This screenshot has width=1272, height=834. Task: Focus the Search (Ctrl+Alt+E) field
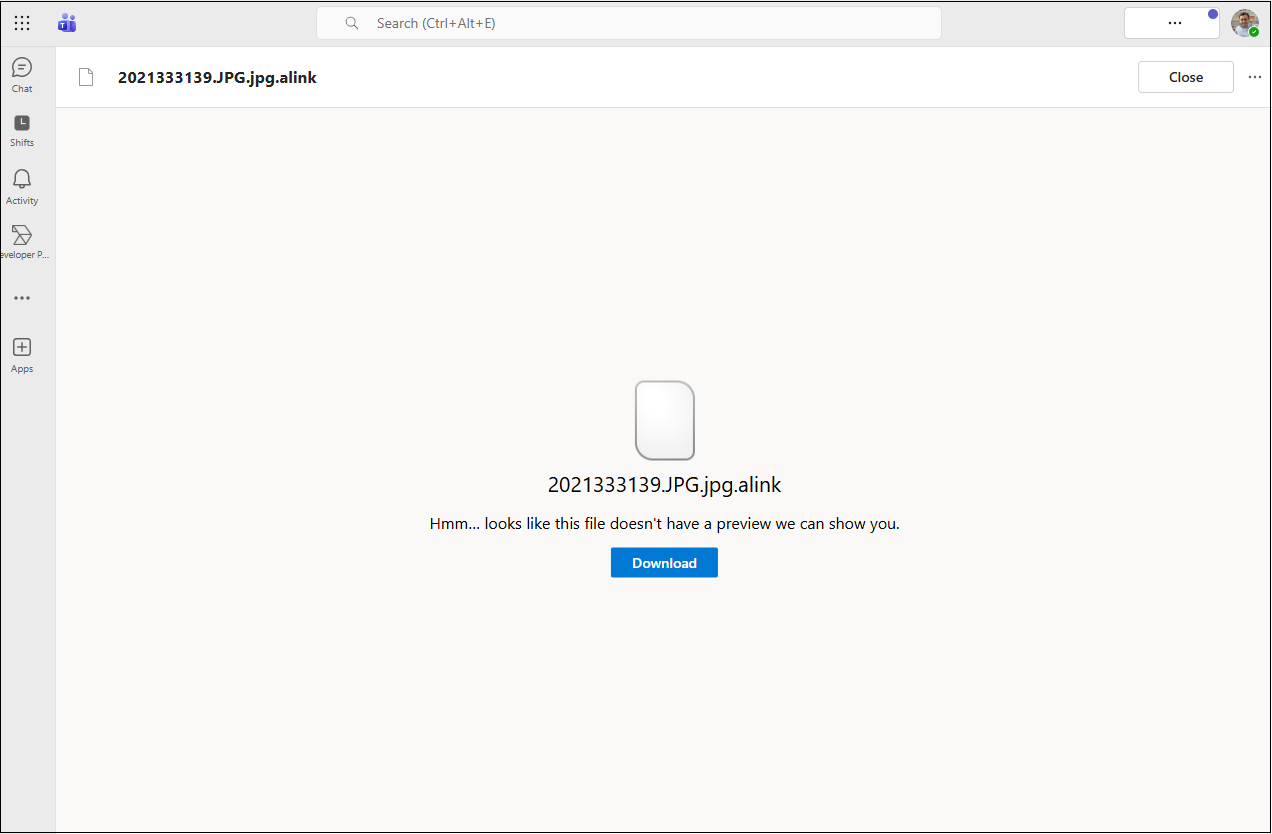(x=640, y=23)
